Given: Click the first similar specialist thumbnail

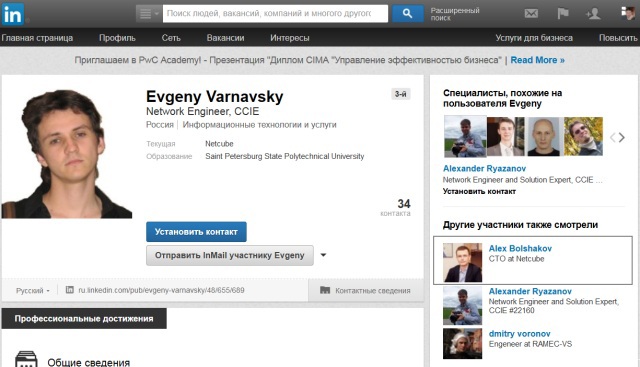Looking at the screenshot, I should [x=465, y=137].
